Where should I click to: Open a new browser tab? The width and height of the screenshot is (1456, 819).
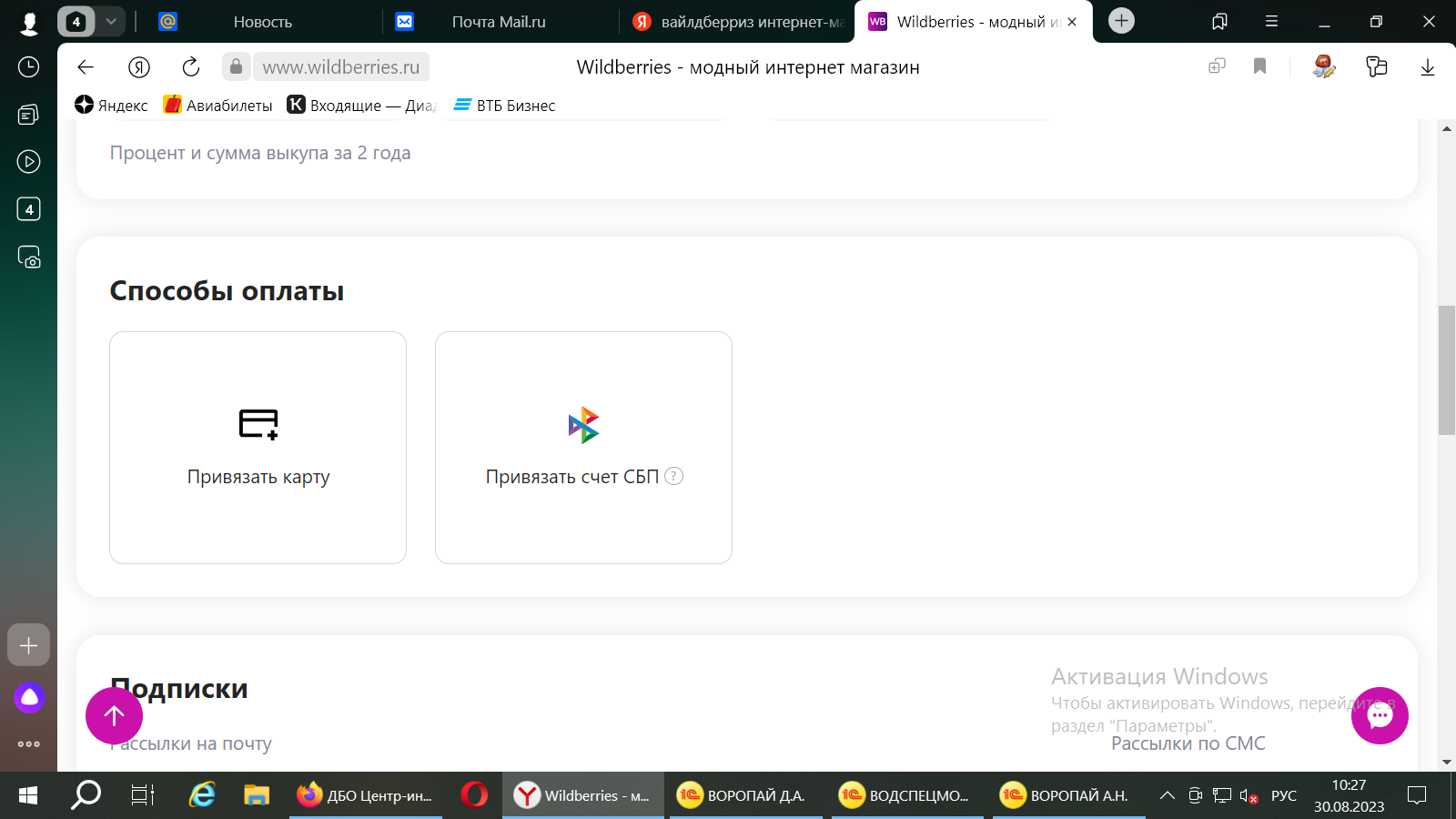click(x=1121, y=21)
